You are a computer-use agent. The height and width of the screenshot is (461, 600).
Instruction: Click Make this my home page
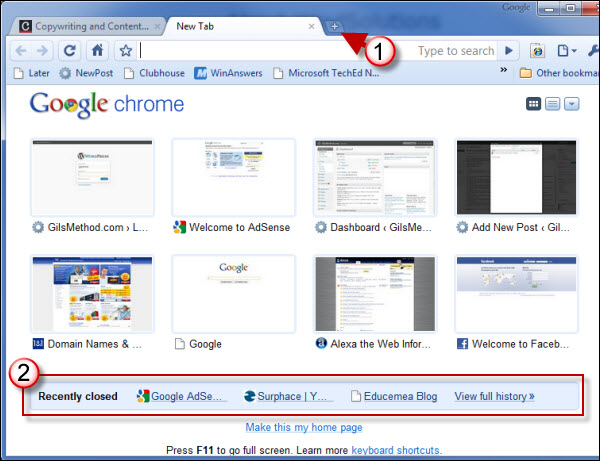pos(303,427)
